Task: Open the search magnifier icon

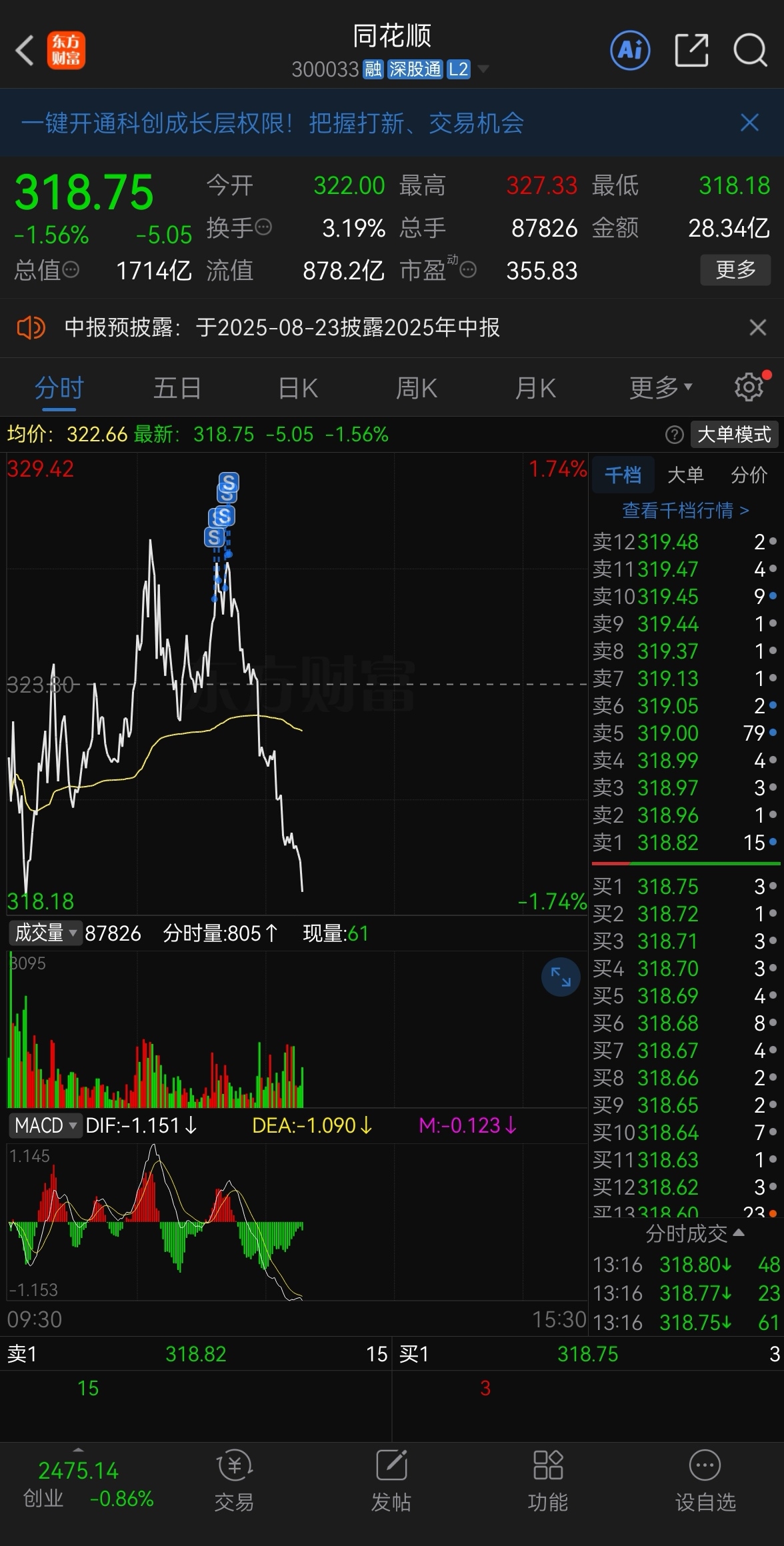Action: (x=750, y=51)
